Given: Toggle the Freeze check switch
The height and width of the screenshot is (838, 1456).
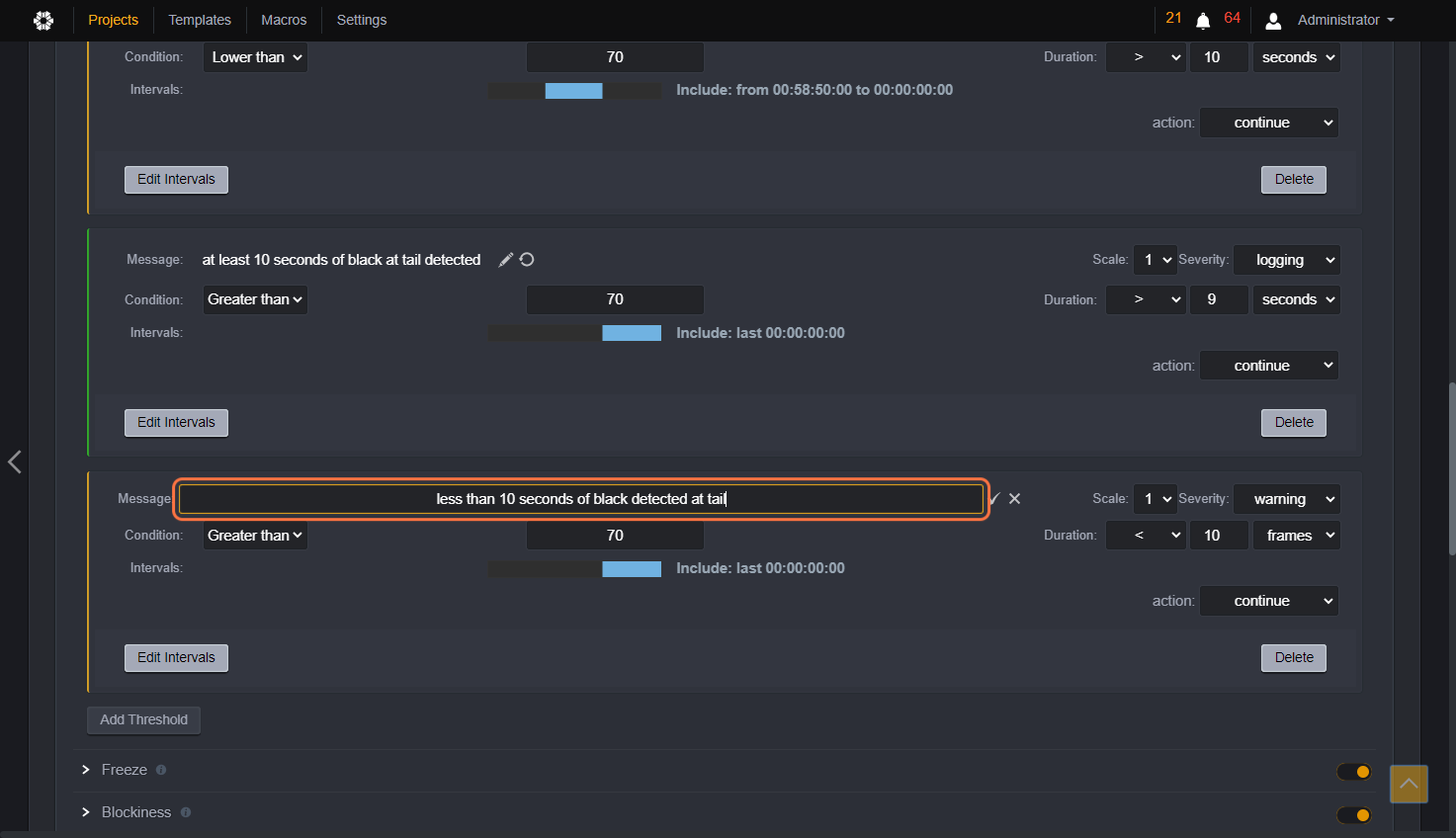Looking at the screenshot, I should (x=1354, y=772).
